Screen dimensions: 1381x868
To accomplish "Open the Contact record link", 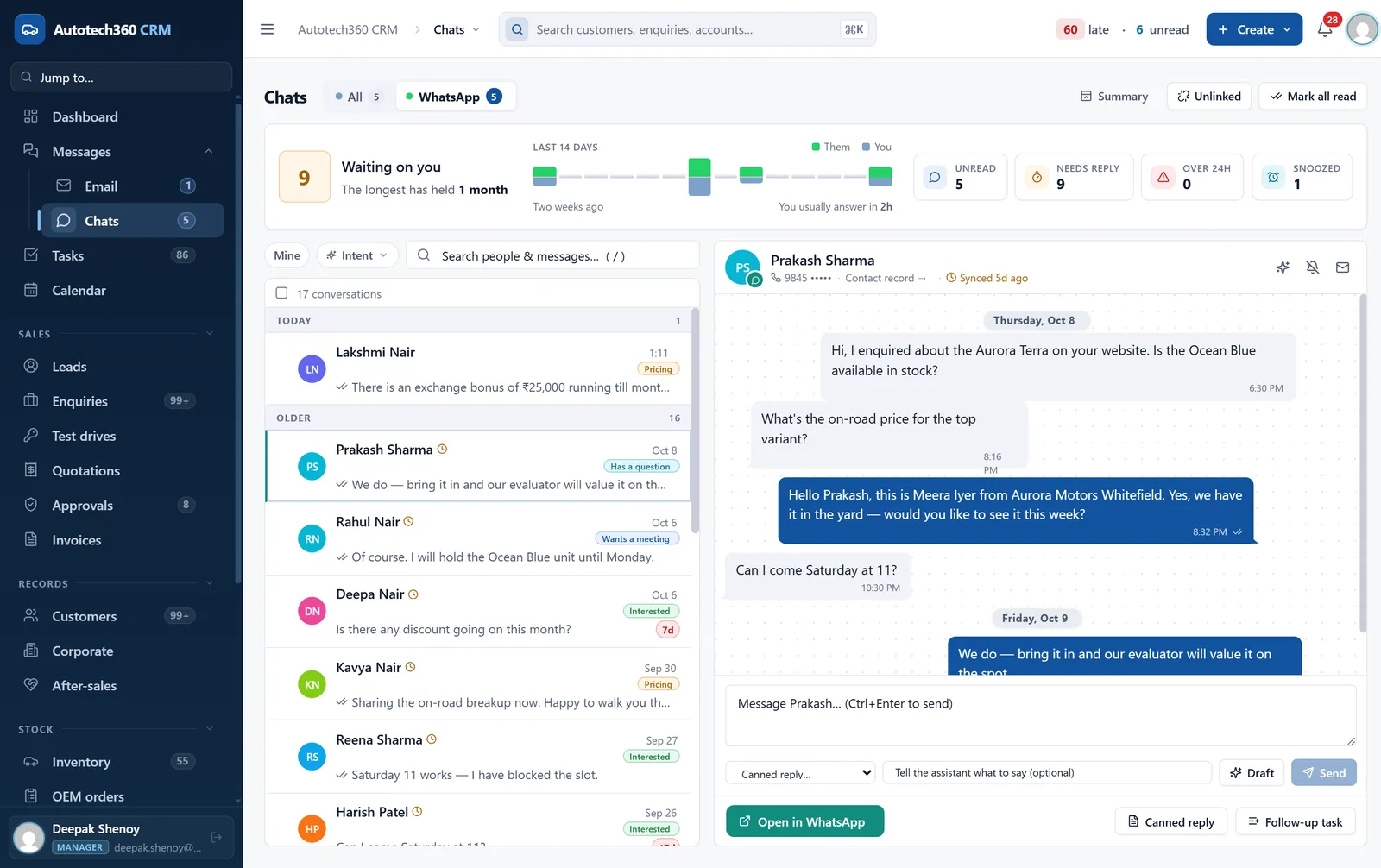I will tap(885, 278).
